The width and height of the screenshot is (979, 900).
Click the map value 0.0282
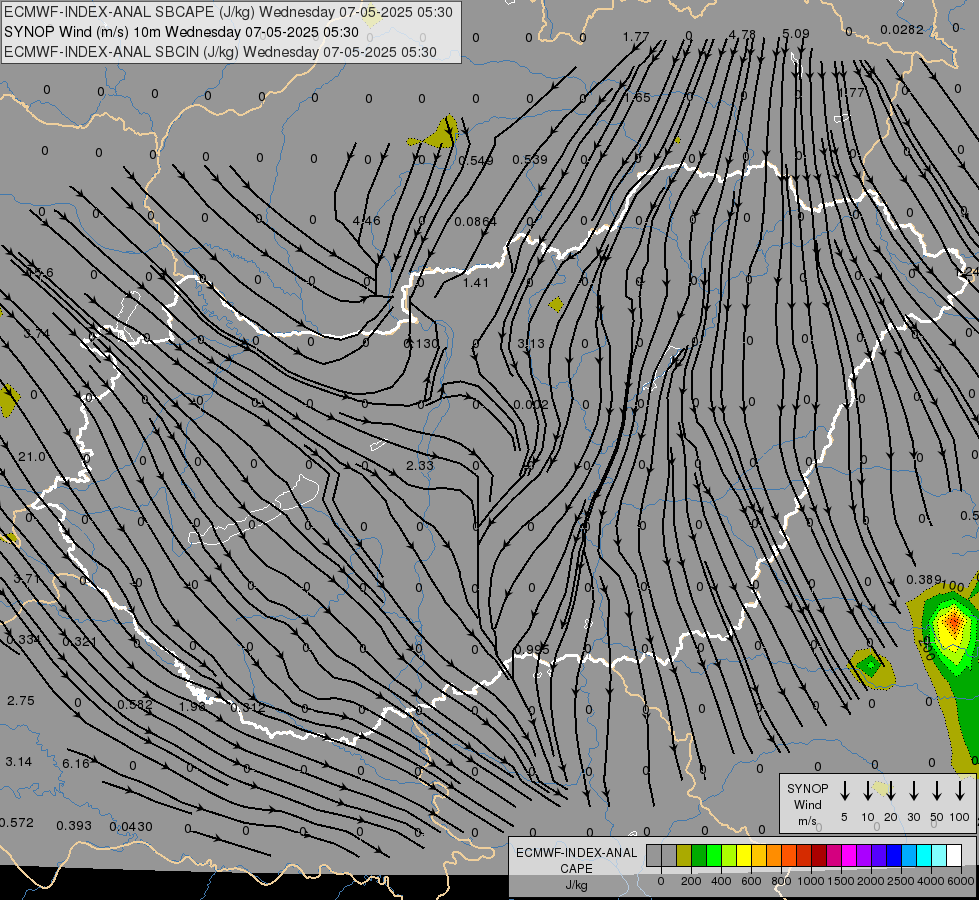902,29
